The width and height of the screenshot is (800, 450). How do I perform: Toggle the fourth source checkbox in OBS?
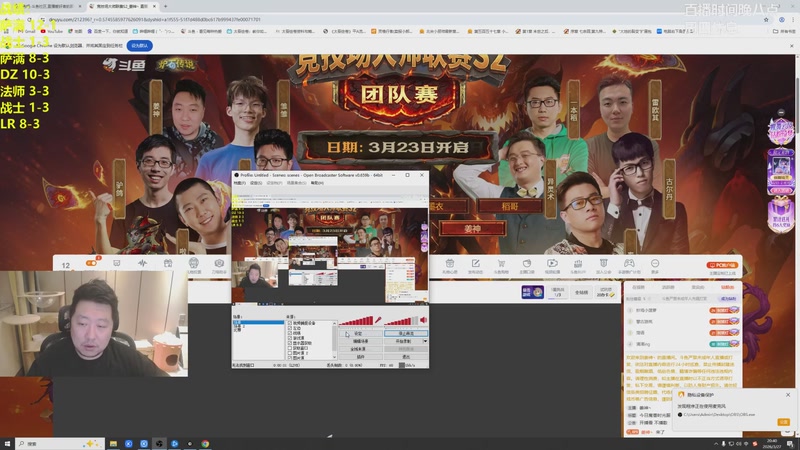[x=290, y=338]
